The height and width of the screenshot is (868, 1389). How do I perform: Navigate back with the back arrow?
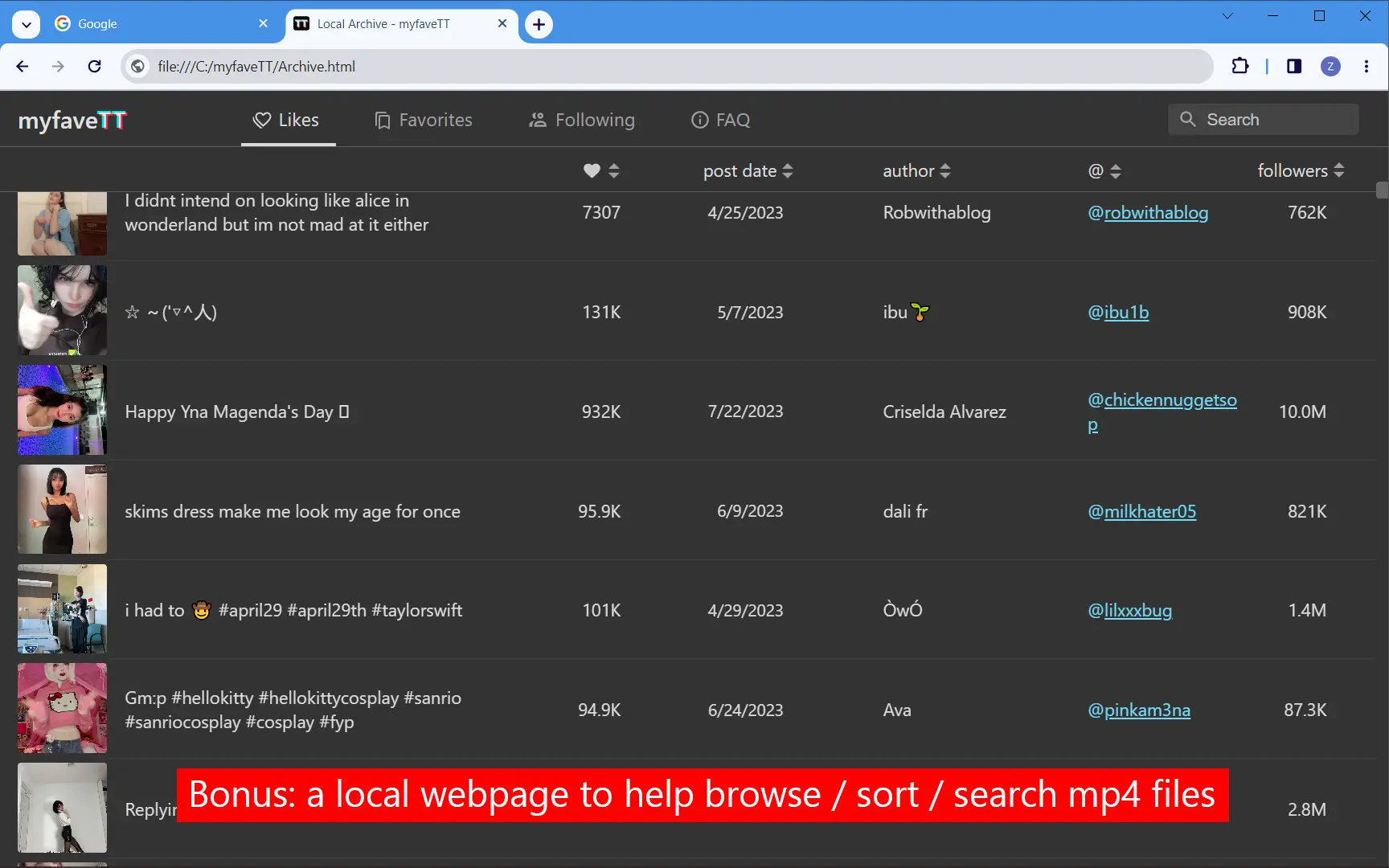(22, 66)
